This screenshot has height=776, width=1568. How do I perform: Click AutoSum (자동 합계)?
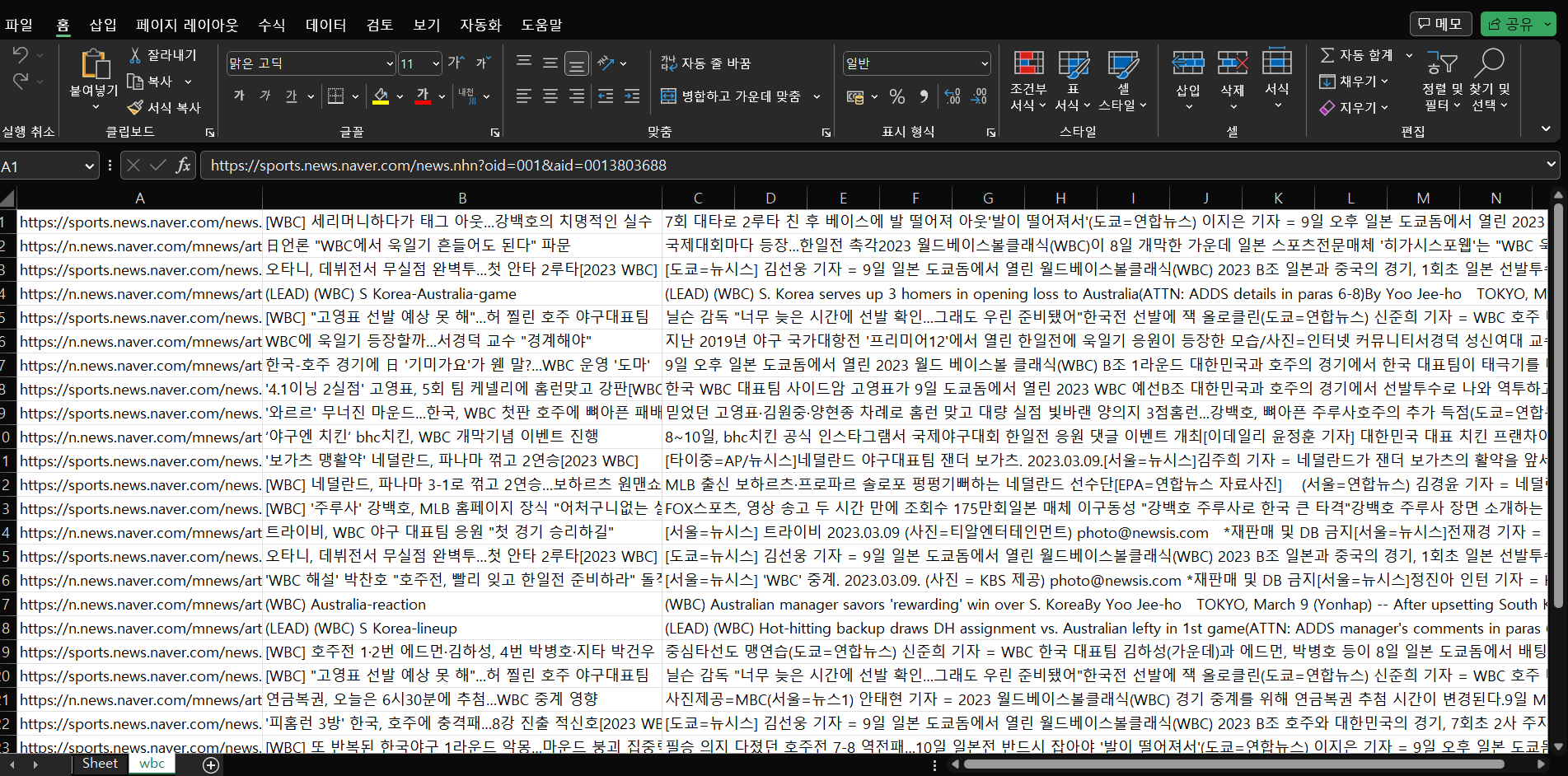click(x=1357, y=55)
